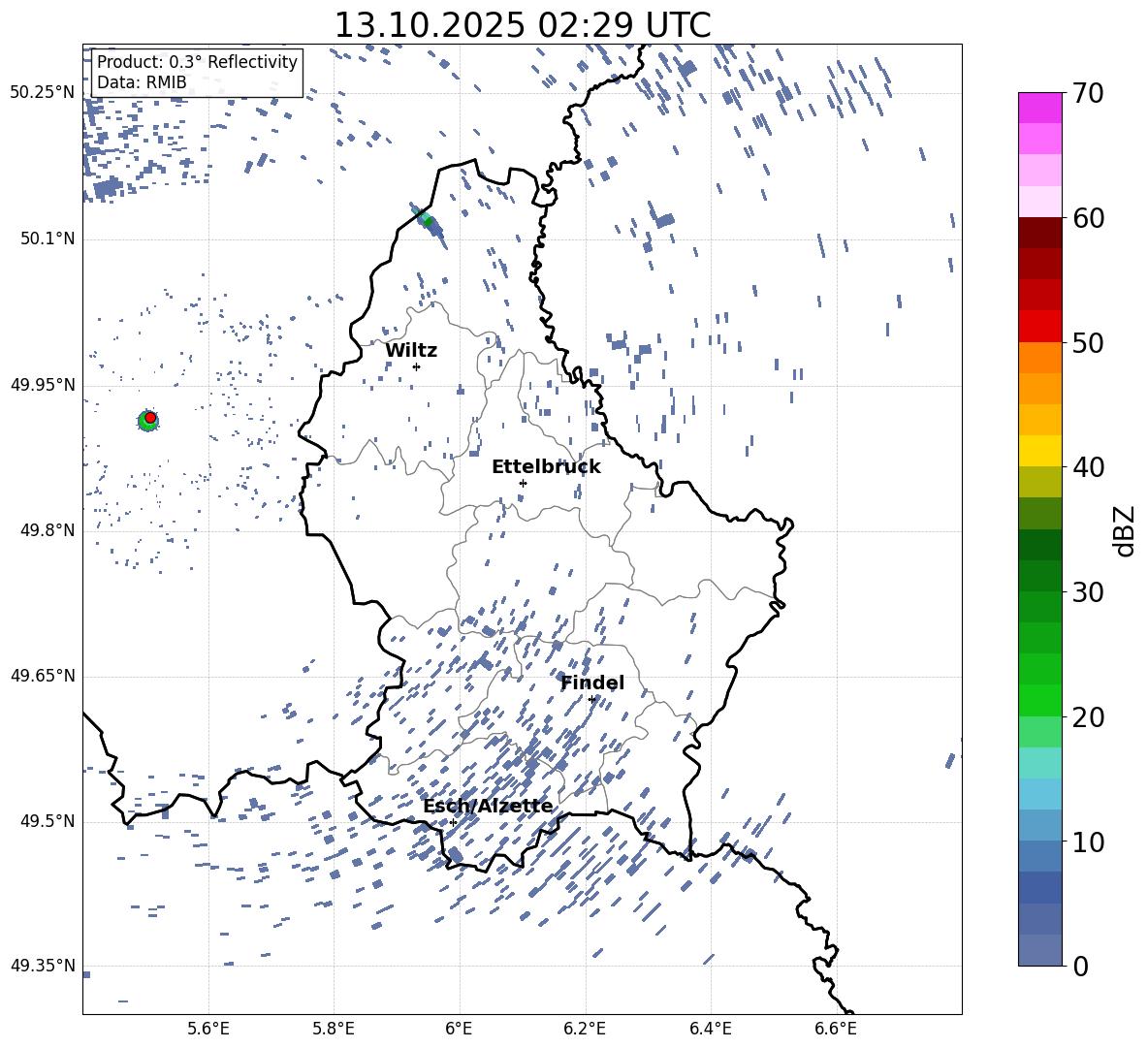Click the colorbar tick value 40
Viewport: 1148px width, 1048px height.
pyautogui.click(x=1088, y=467)
